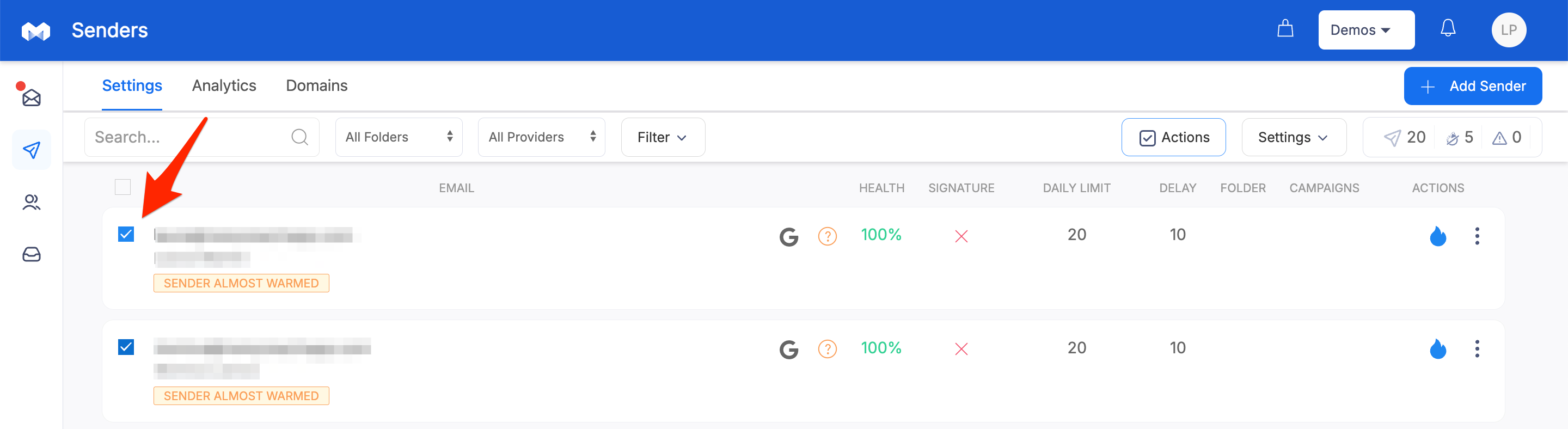This screenshot has height=429, width=1568.
Task: Switch to the Domains tab
Action: (x=316, y=86)
